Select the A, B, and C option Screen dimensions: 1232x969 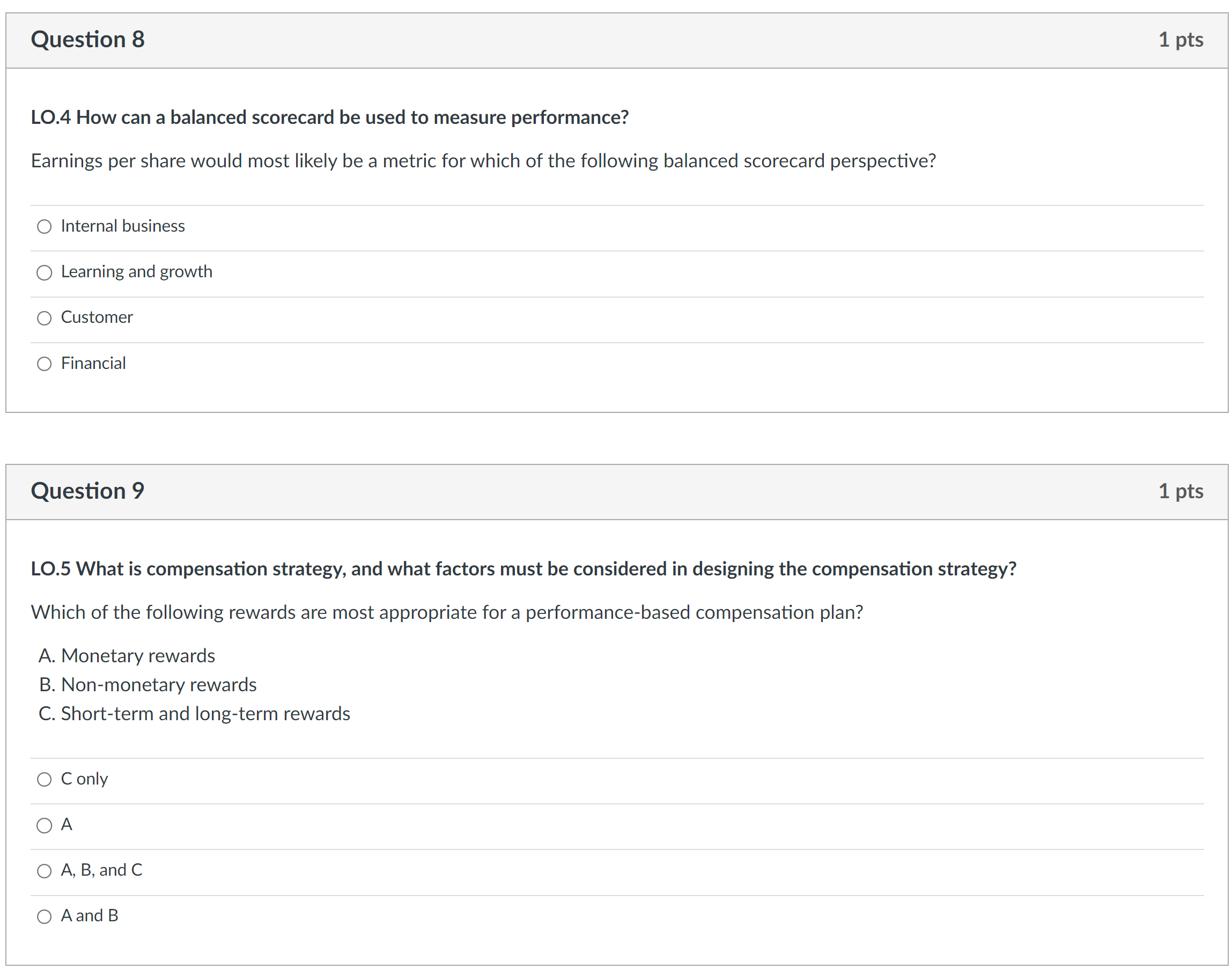click(45, 871)
